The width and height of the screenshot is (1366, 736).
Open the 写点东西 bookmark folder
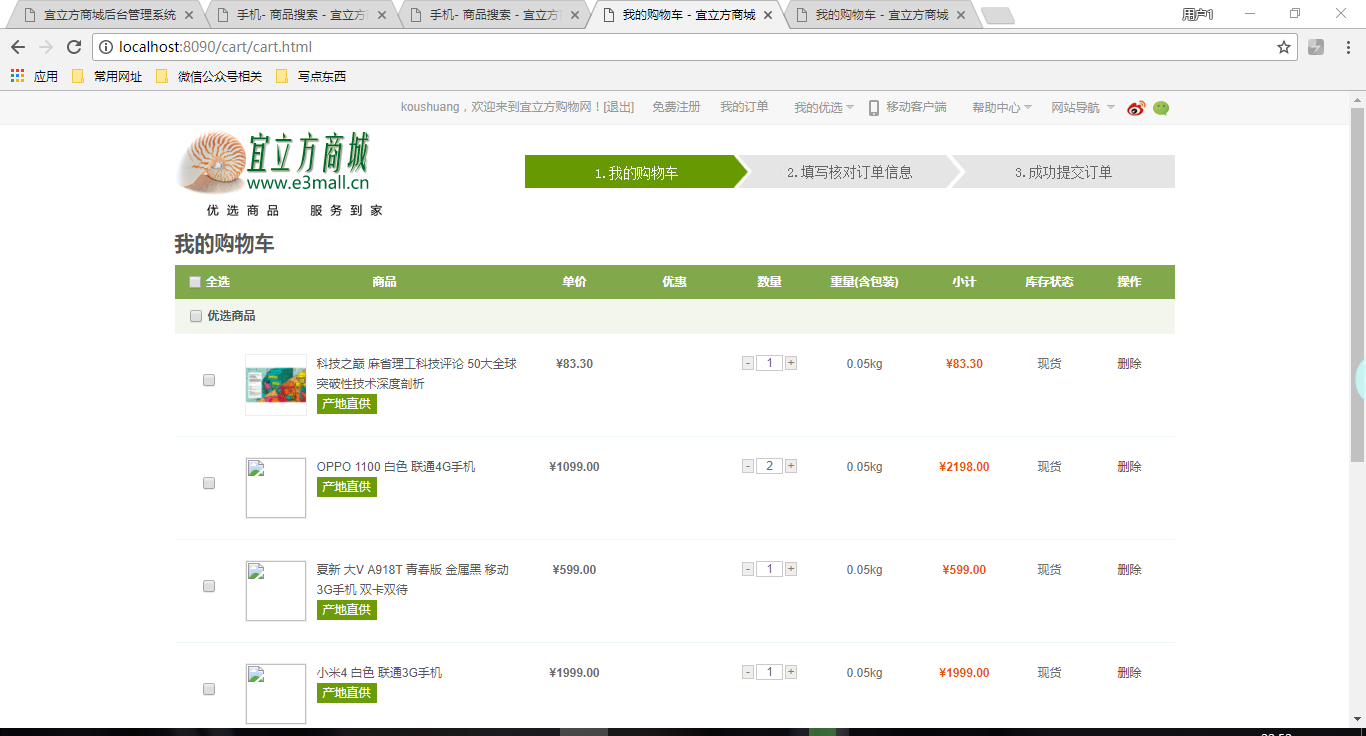(x=311, y=76)
